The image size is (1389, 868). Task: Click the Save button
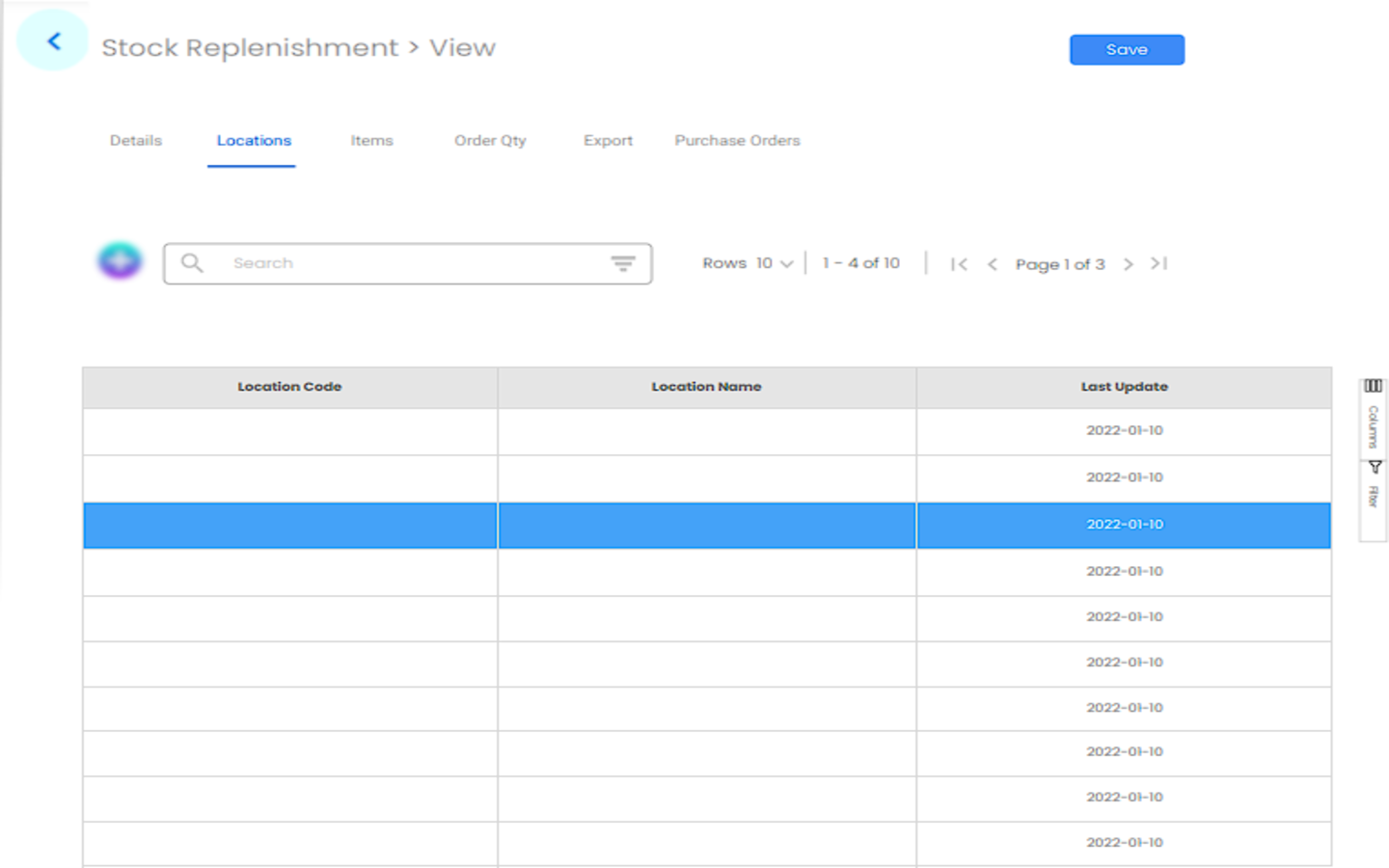pyautogui.click(x=1126, y=50)
